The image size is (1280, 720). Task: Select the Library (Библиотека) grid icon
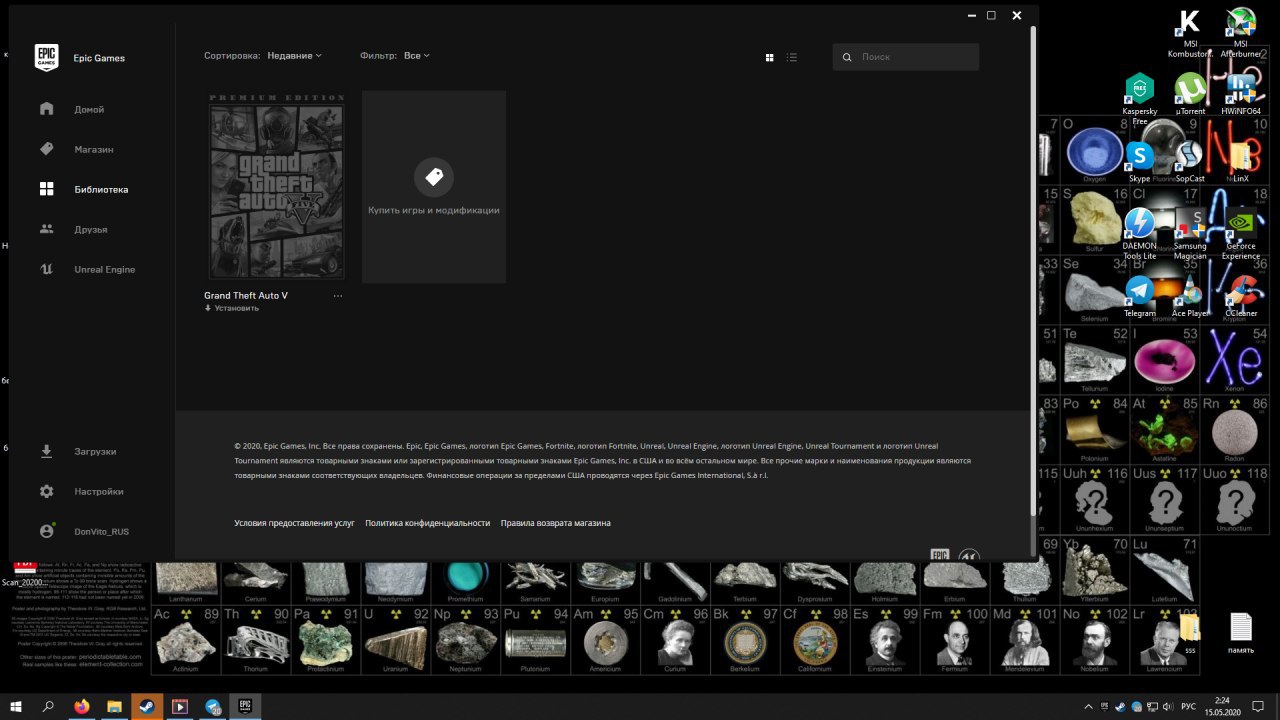pyautogui.click(x=46, y=189)
